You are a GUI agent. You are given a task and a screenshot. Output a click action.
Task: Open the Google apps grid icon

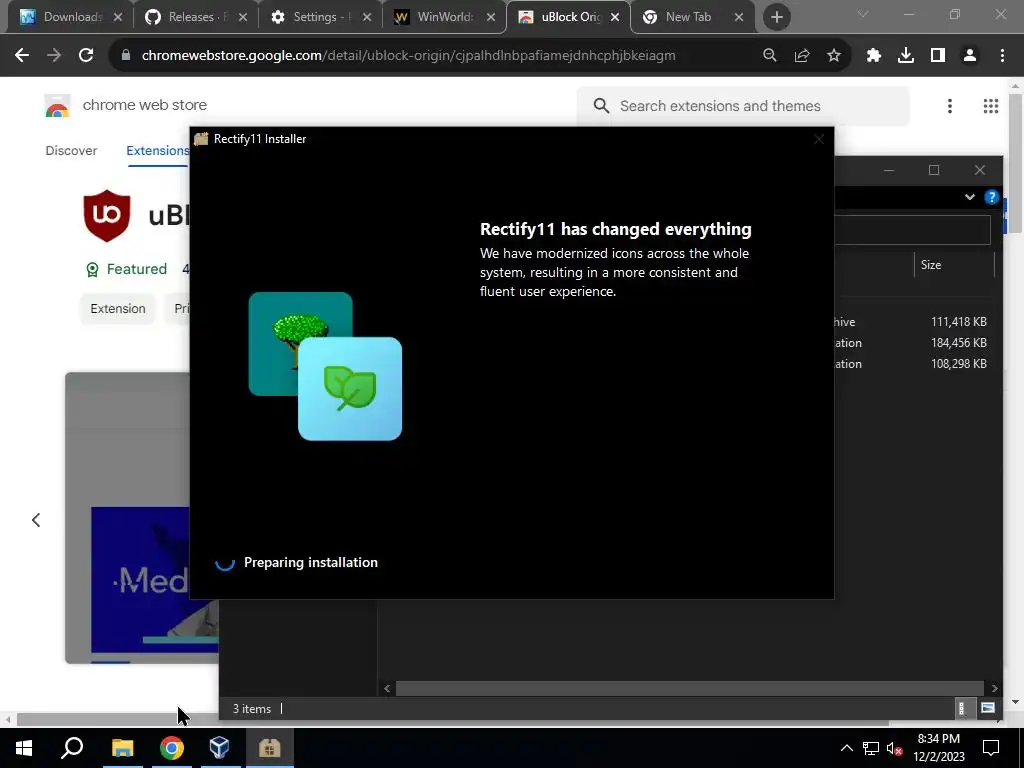(x=991, y=106)
